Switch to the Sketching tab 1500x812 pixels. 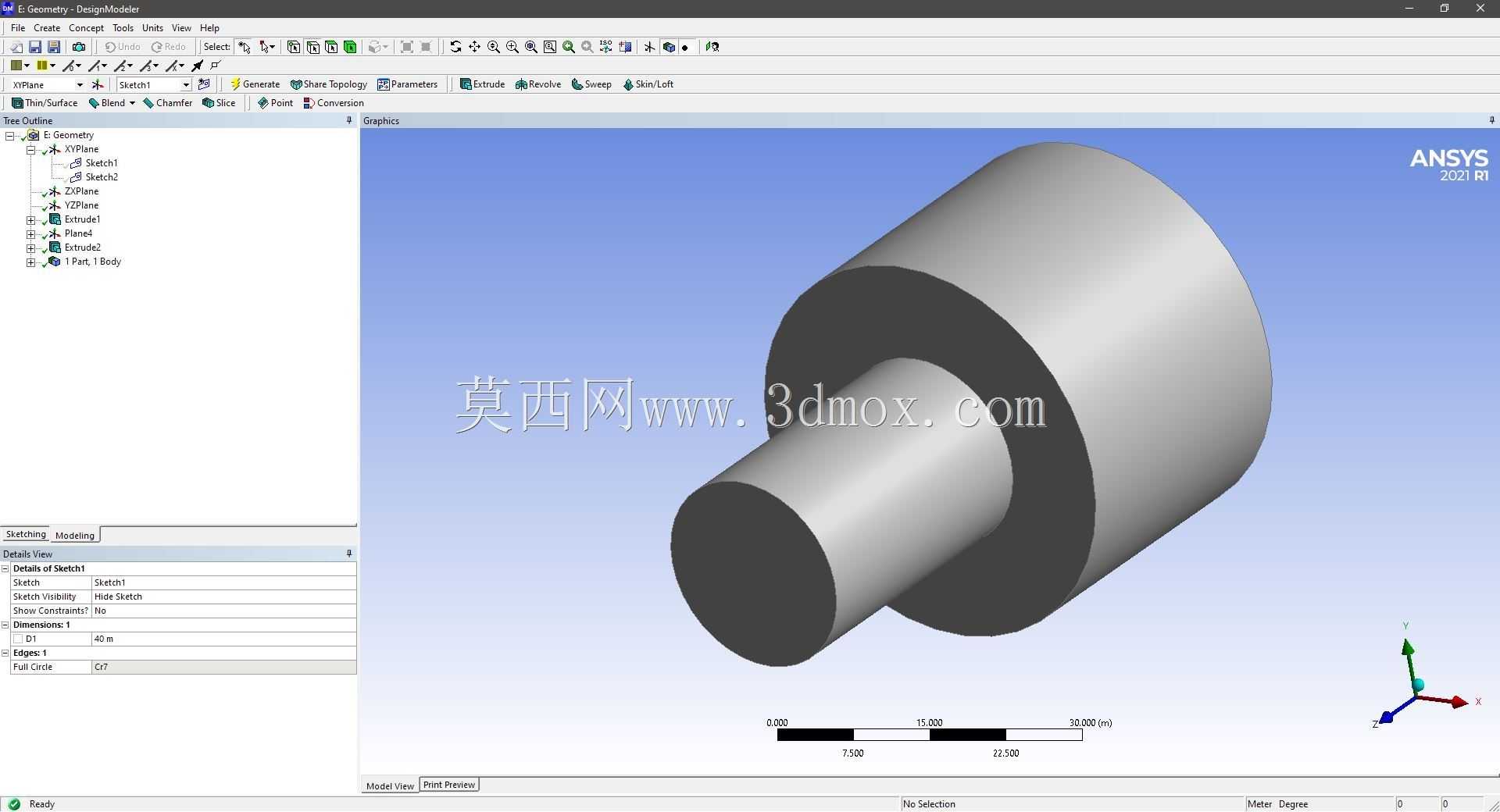pos(26,534)
